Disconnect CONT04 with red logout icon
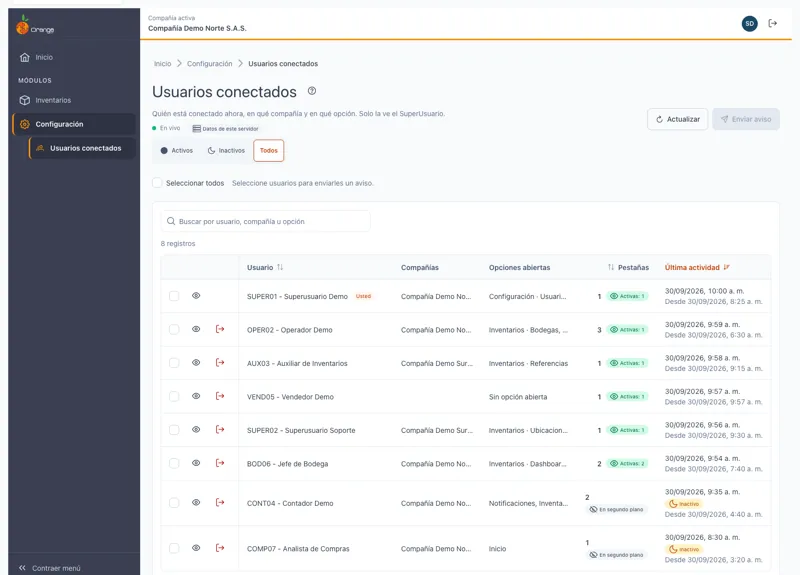 coord(220,503)
